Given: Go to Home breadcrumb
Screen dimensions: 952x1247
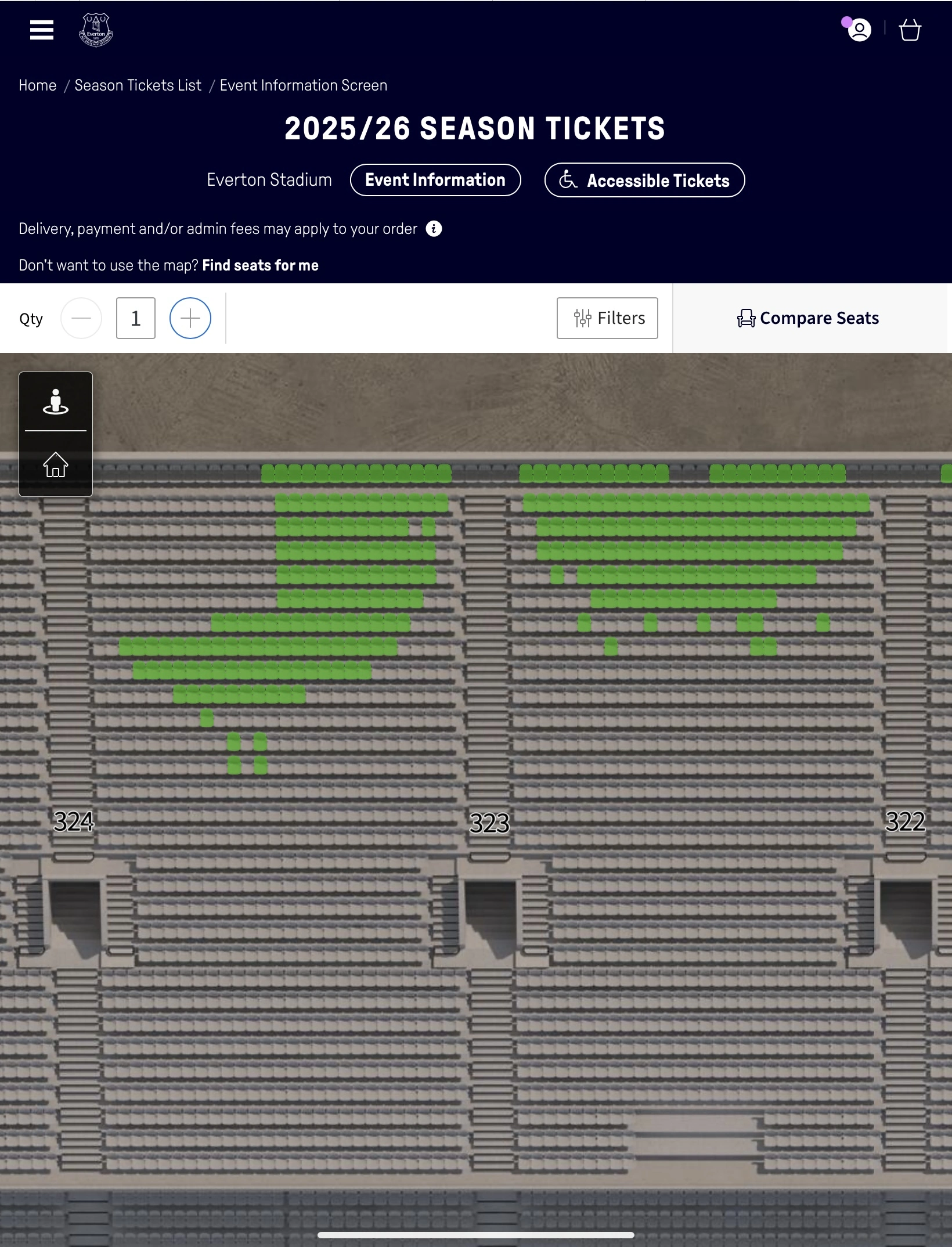Looking at the screenshot, I should pos(38,85).
